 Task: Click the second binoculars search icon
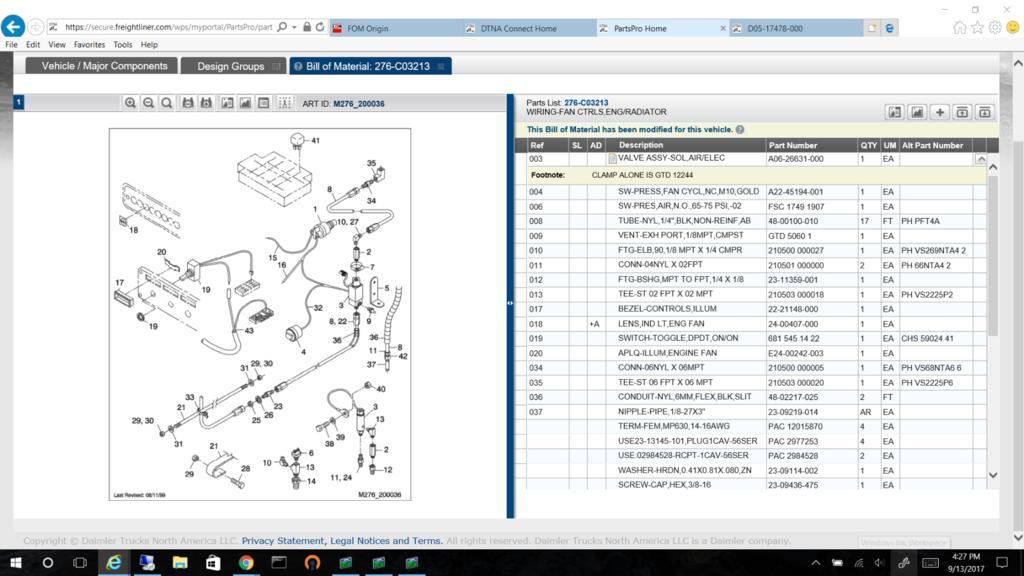(206, 103)
